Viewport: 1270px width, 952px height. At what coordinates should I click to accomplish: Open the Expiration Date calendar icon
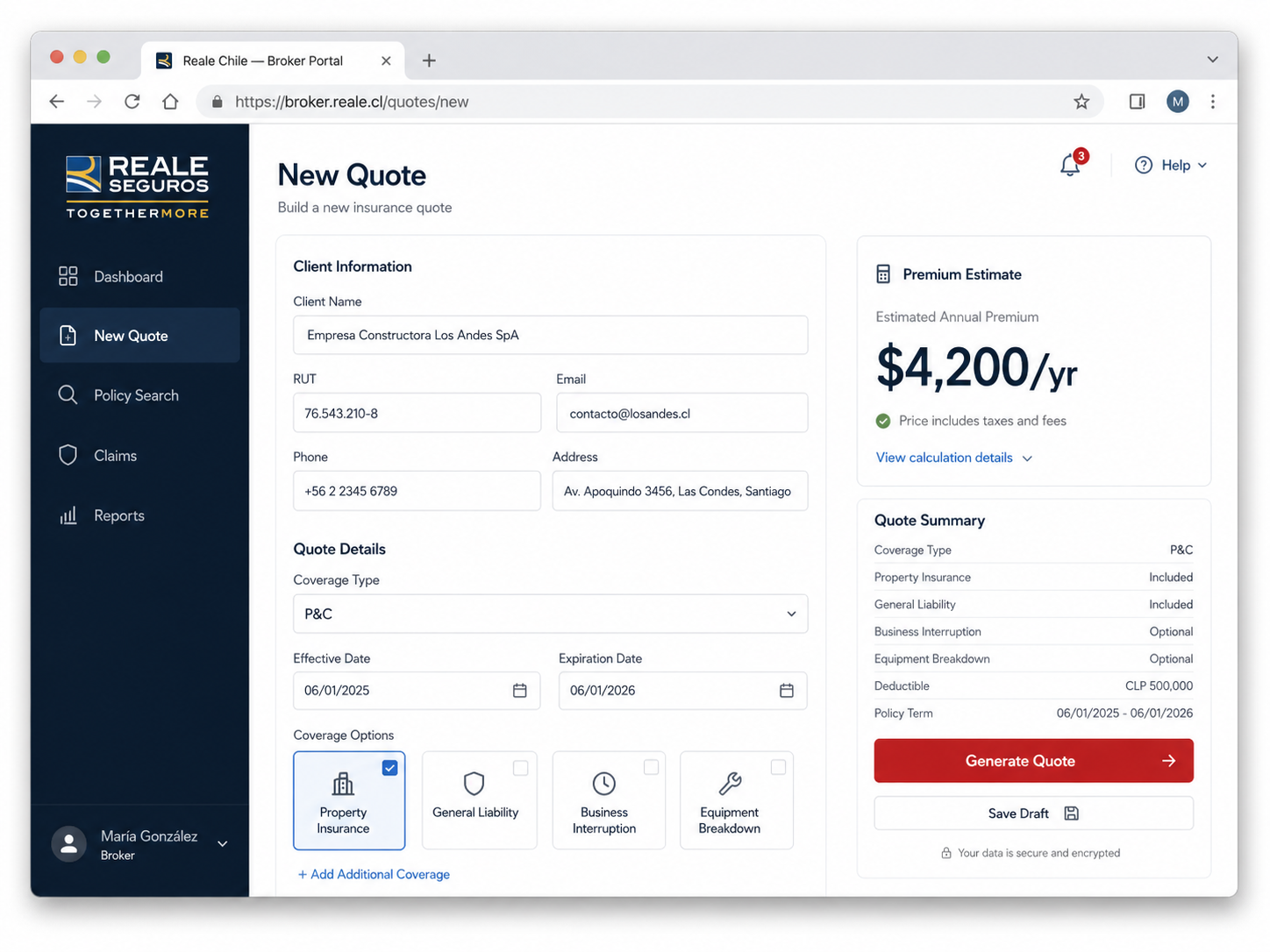click(787, 691)
